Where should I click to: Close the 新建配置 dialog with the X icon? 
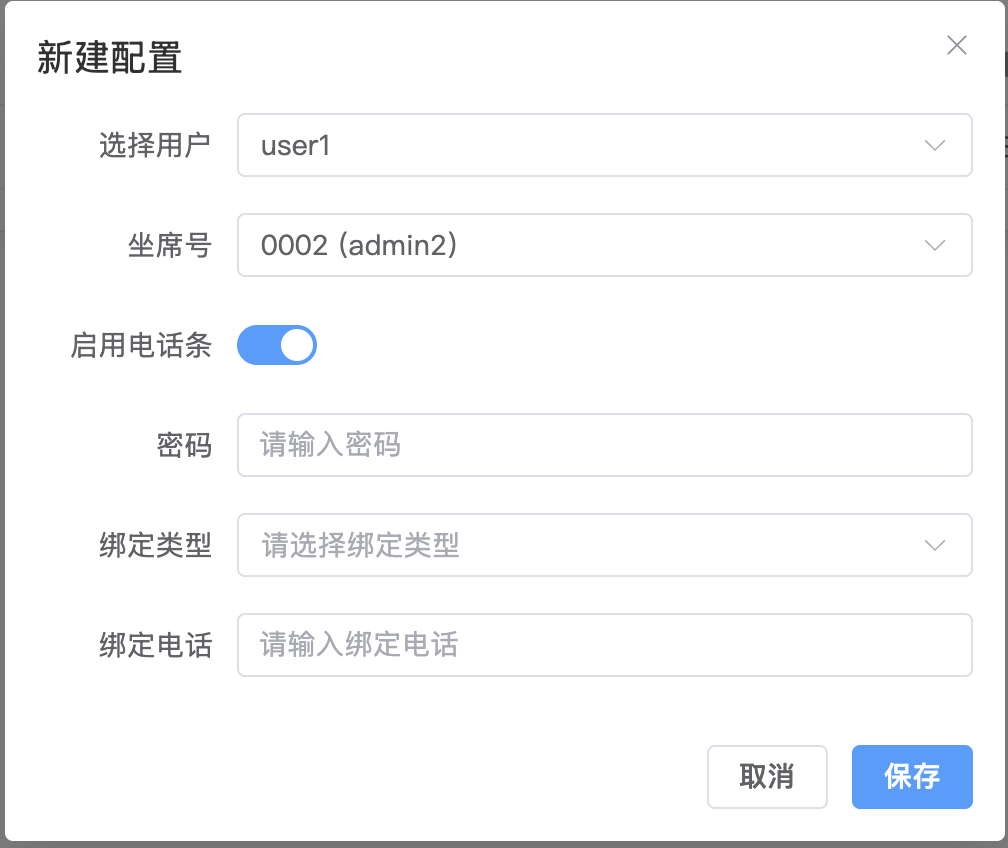tap(957, 45)
